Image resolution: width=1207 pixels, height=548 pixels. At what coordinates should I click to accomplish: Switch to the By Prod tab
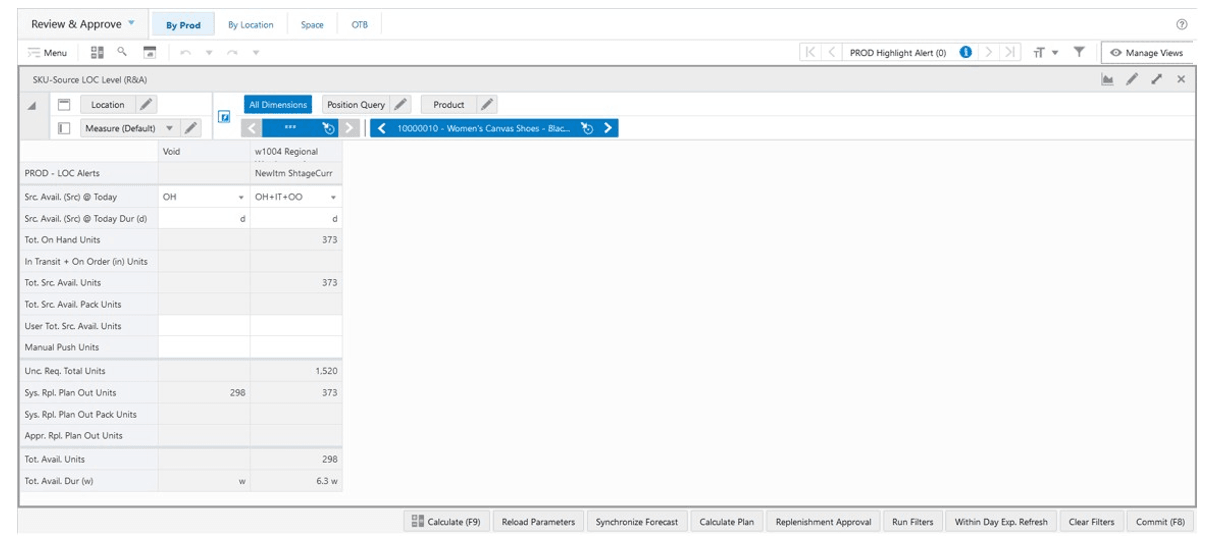click(x=183, y=25)
